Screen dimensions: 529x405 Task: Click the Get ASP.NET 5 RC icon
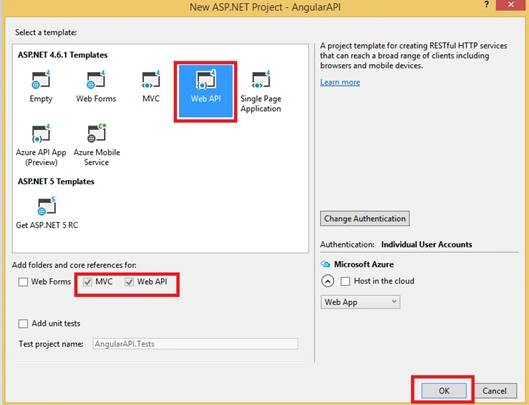pyautogui.click(x=47, y=206)
